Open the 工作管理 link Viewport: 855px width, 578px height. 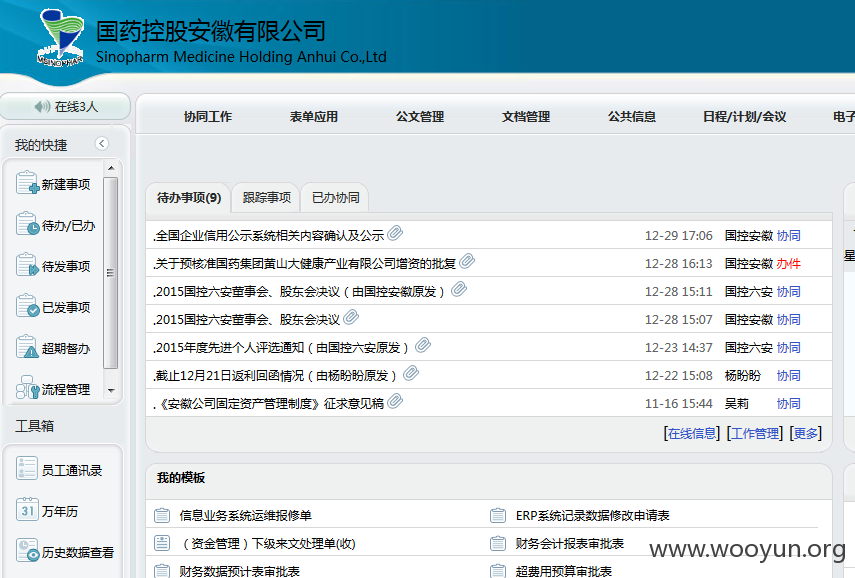click(755, 434)
